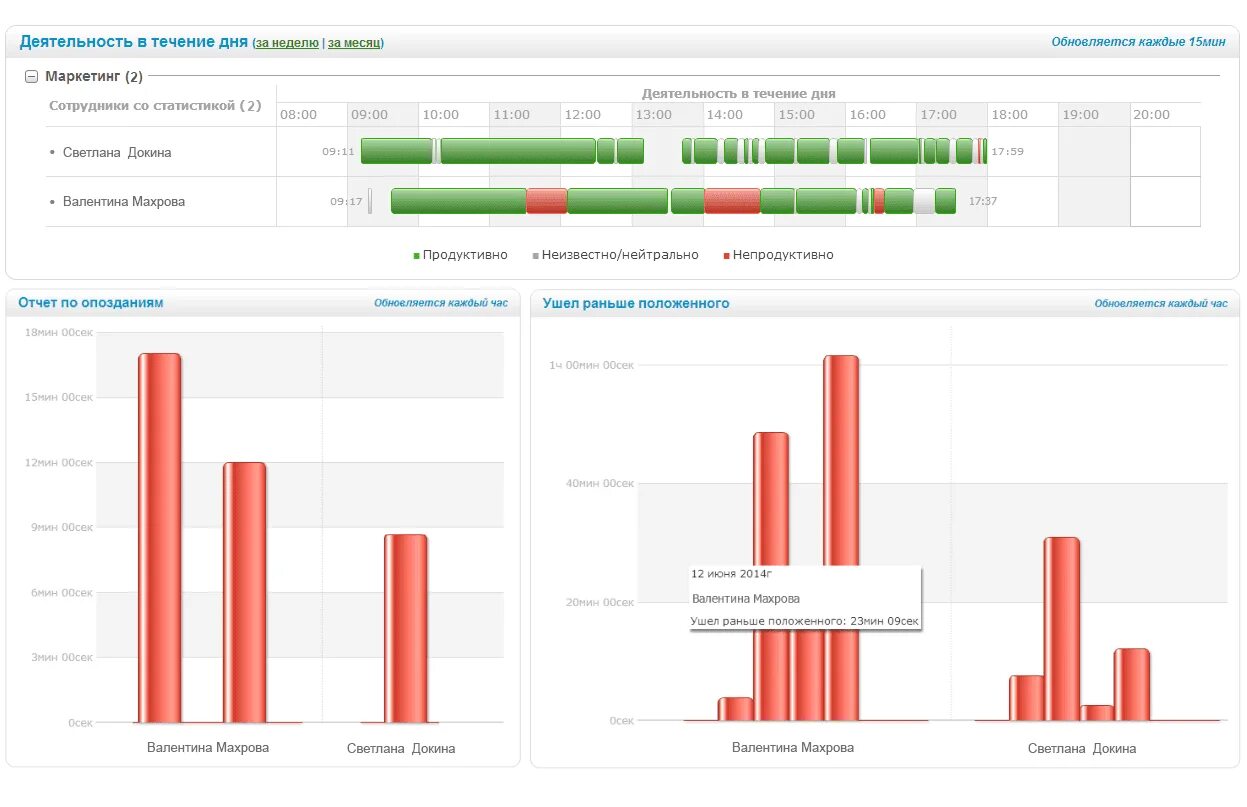This screenshot has height=807, width=1247.
Task: Click Светлана Докина's end time 17:59
Action: pos(1007,152)
